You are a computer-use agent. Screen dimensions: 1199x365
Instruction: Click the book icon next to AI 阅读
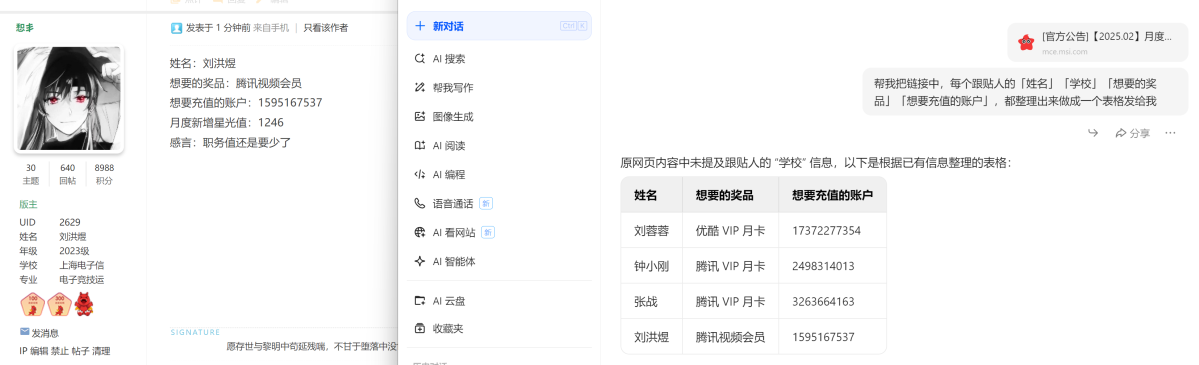coord(419,145)
